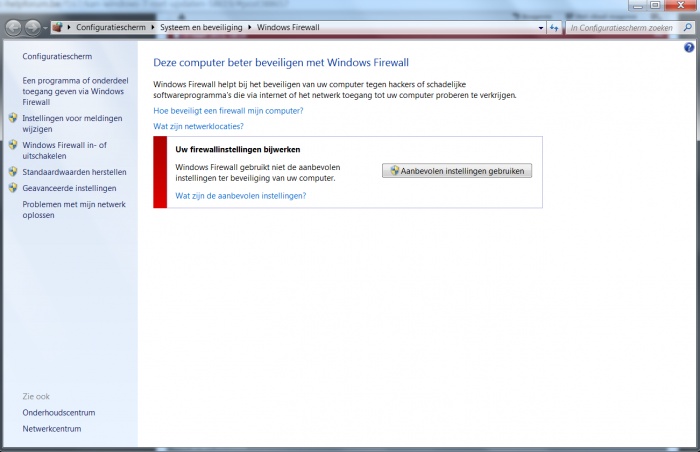Close the Windows Firewall window
This screenshot has height=452, width=700.
681,5
